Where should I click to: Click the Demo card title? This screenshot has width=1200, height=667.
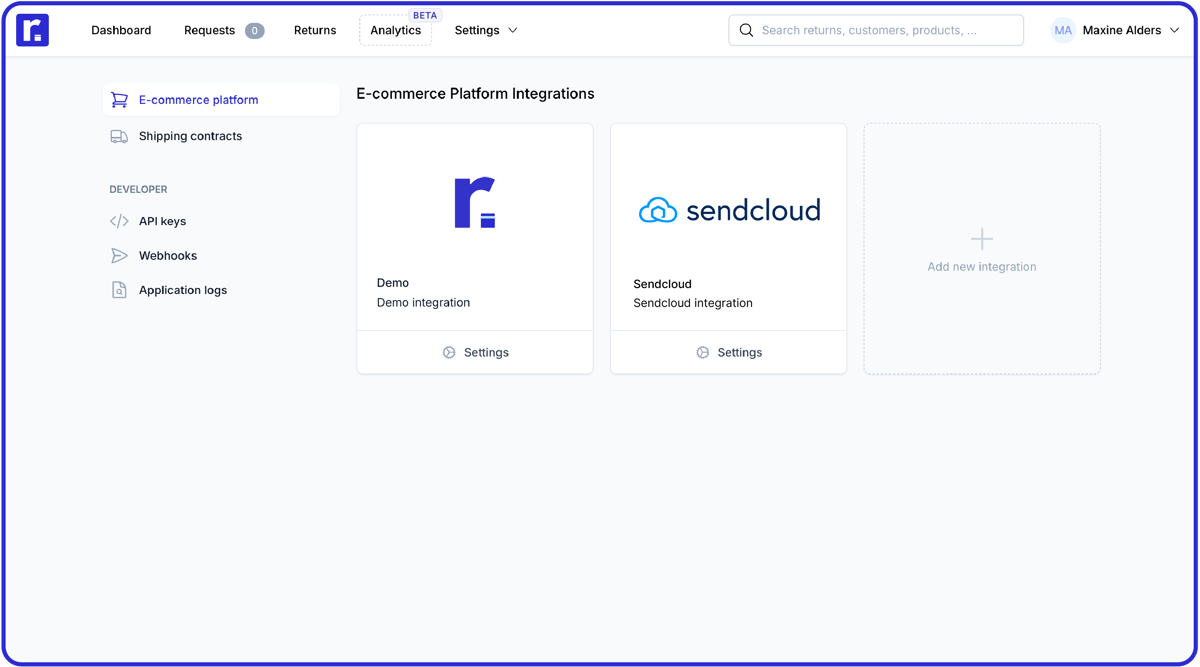(x=393, y=283)
